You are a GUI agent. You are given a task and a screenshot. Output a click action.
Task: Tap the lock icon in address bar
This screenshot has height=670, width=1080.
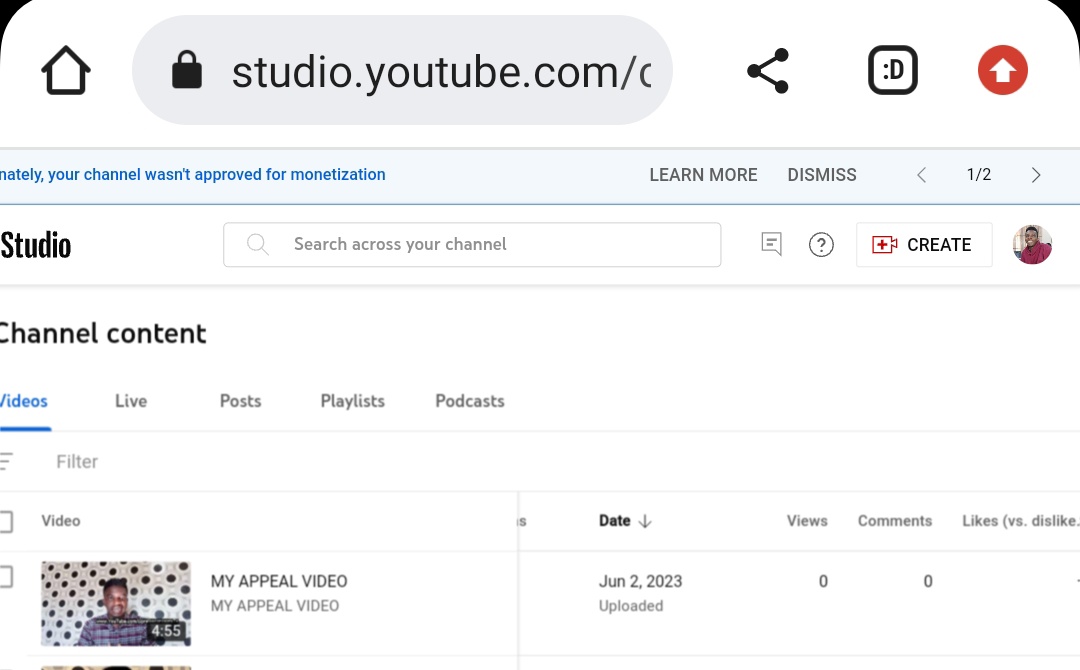point(187,70)
